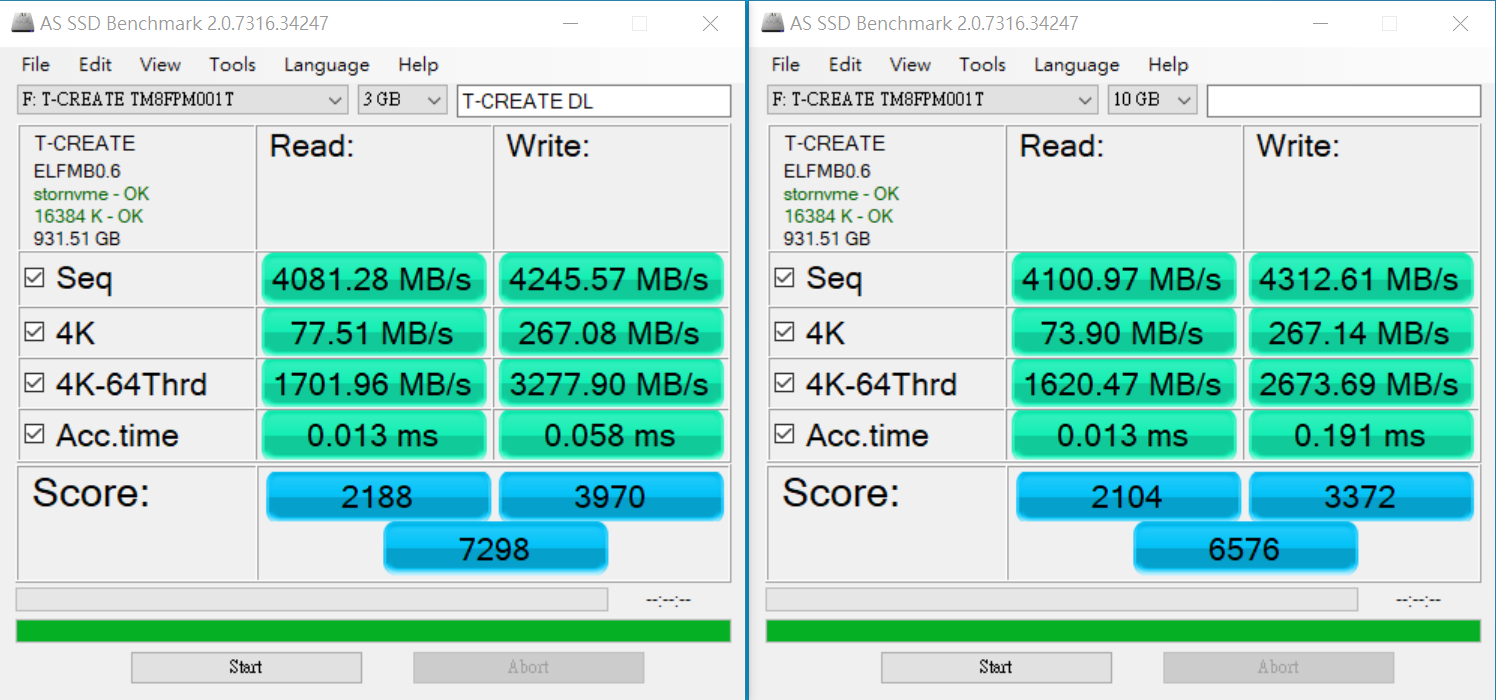Toggle the Seq checkbox in the 10 GB window
The height and width of the screenshot is (700, 1496).
[784, 278]
